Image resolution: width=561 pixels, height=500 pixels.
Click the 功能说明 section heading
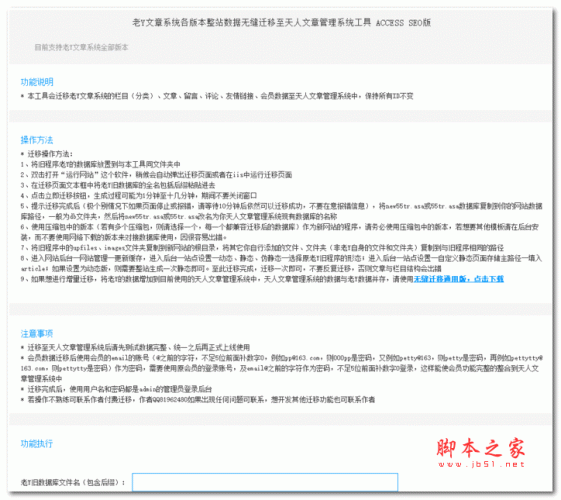(37, 82)
